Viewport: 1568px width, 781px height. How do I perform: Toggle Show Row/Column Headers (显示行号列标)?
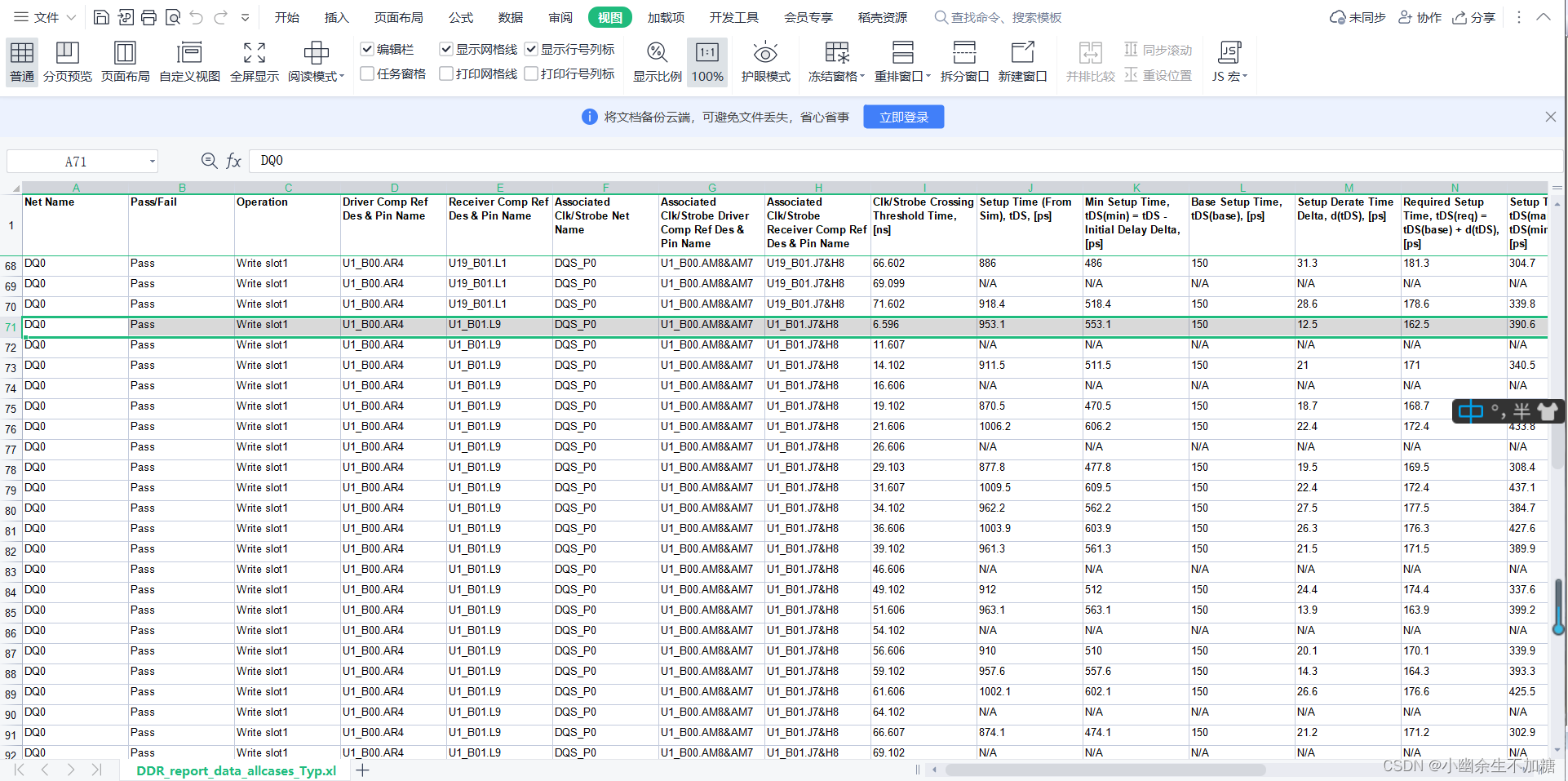pyautogui.click(x=531, y=50)
